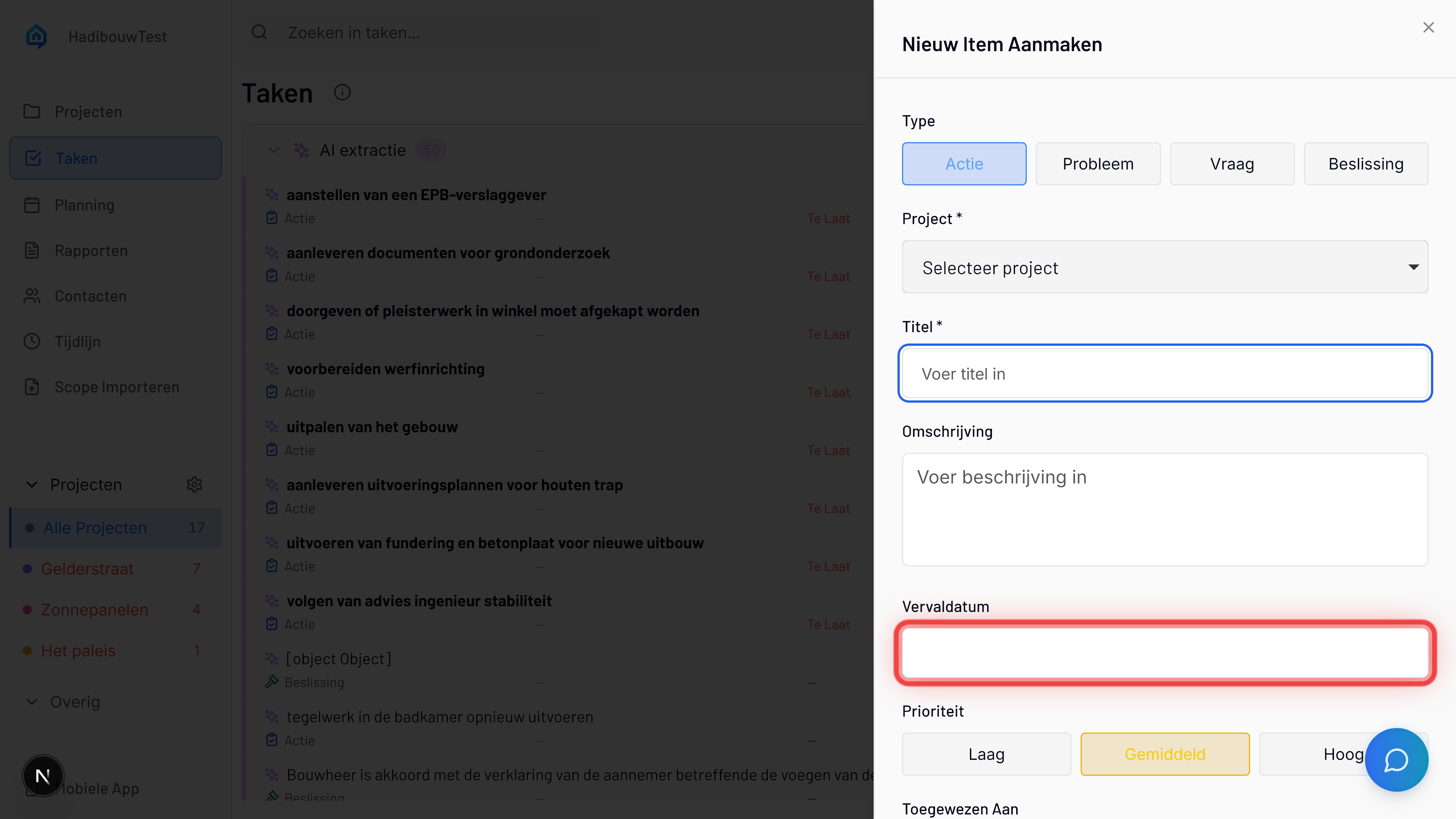Choose the Beslissing type button
Screen dimensions: 1456x819
1365,164
